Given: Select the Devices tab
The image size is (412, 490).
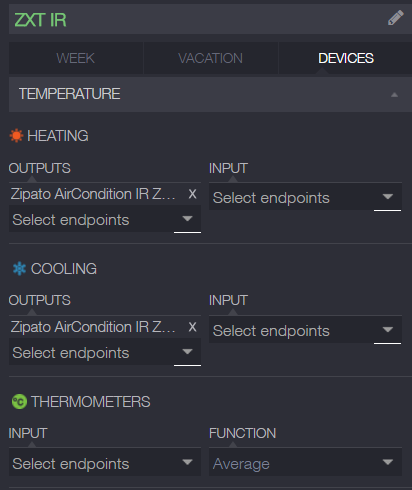Looking at the screenshot, I should (346, 58).
